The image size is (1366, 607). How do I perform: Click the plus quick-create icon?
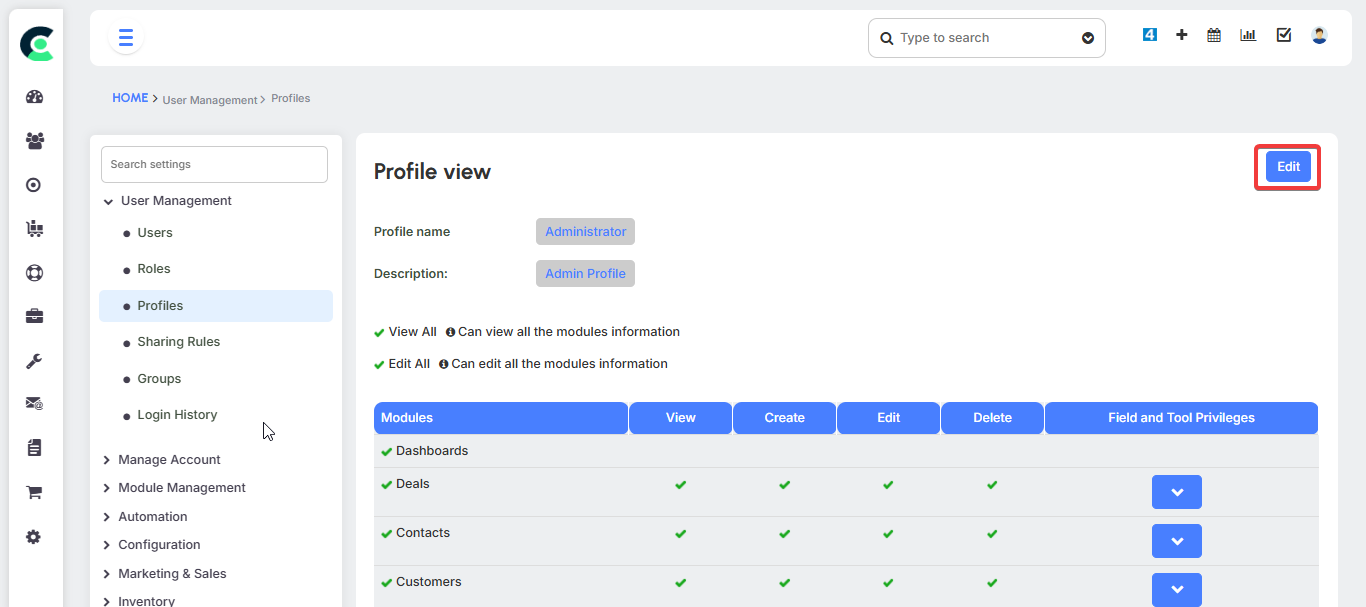pos(1182,35)
